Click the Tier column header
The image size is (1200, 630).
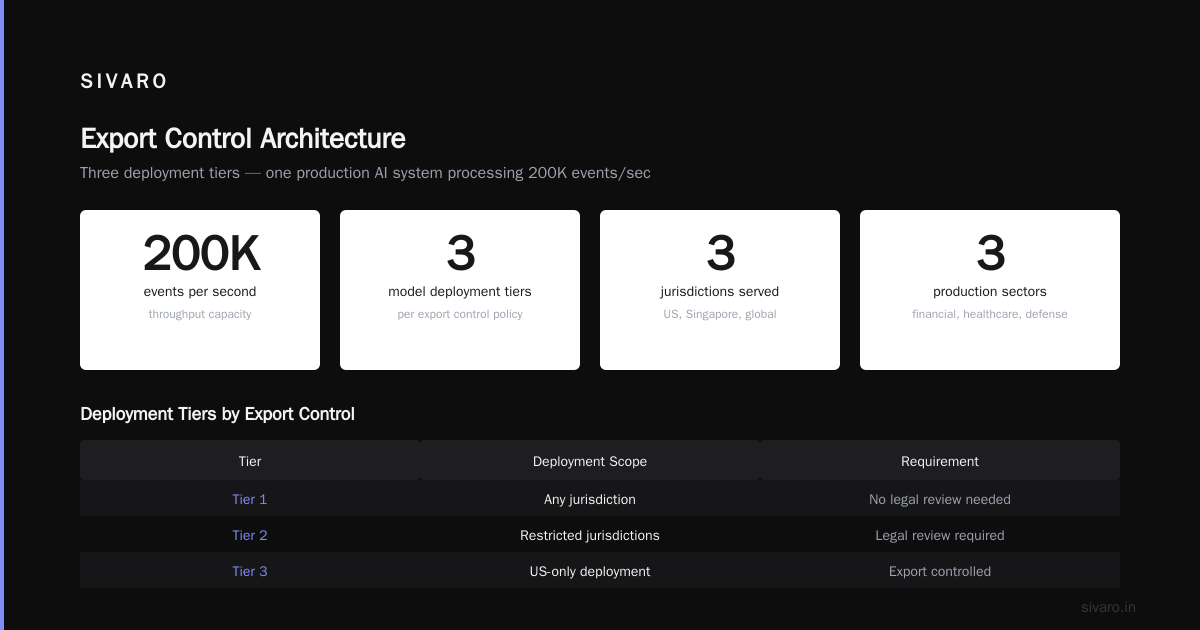[250, 461]
